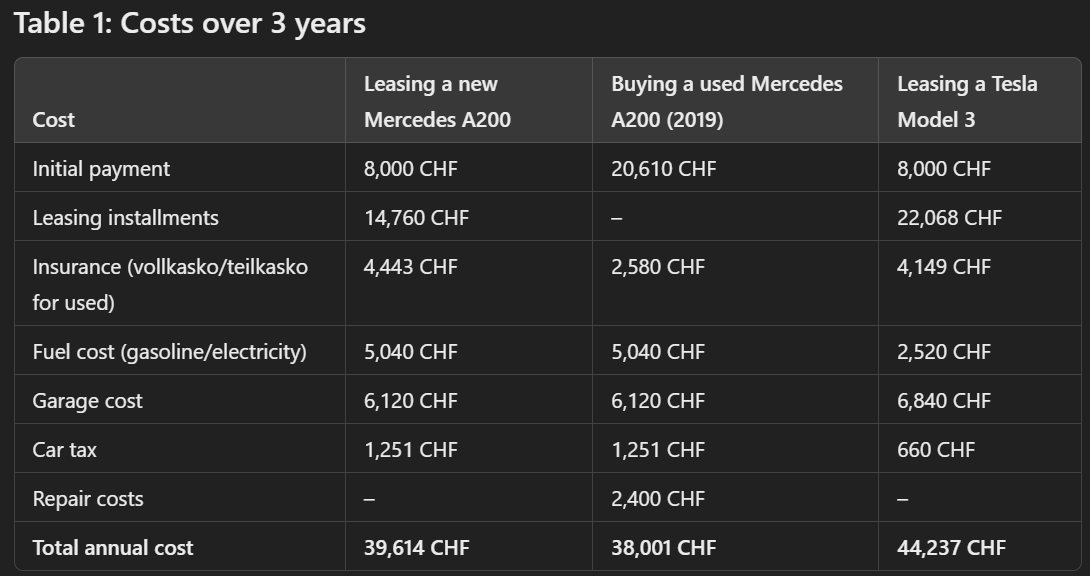This screenshot has width=1090, height=576.
Task: Select the 'Garage cost' row label
Action: click(x=87, y=401)
